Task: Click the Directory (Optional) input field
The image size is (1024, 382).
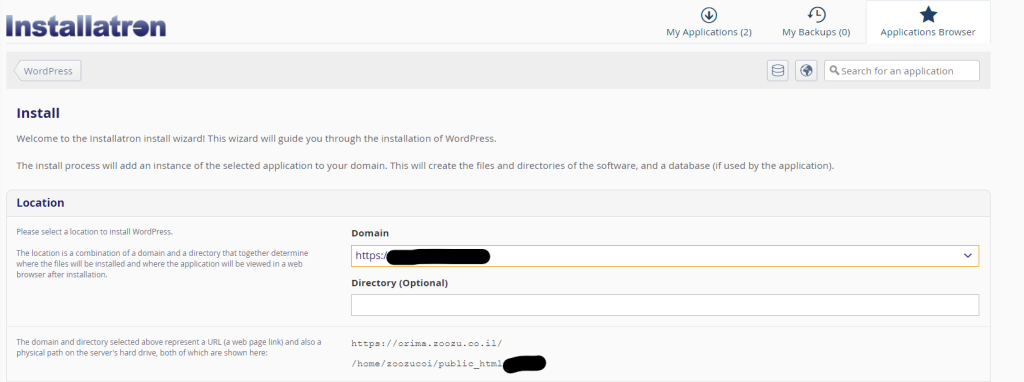Action: (665, 305)
